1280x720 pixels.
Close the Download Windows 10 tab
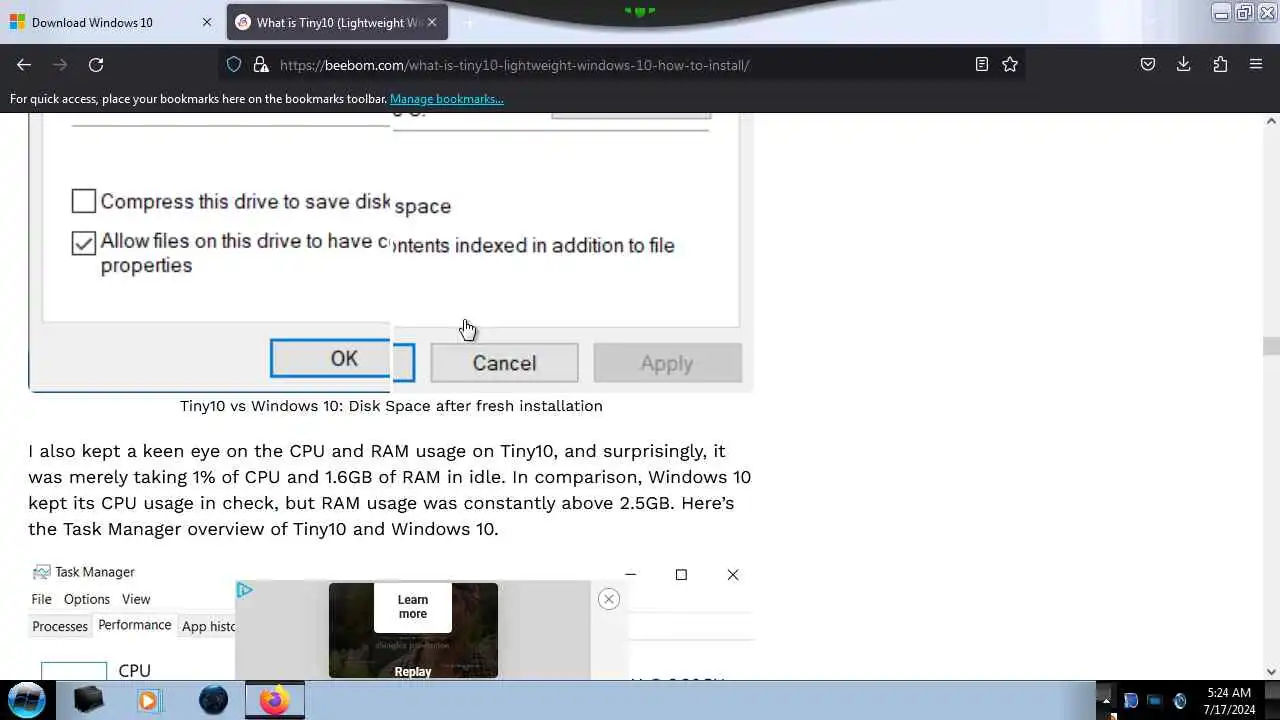[207, 22]
